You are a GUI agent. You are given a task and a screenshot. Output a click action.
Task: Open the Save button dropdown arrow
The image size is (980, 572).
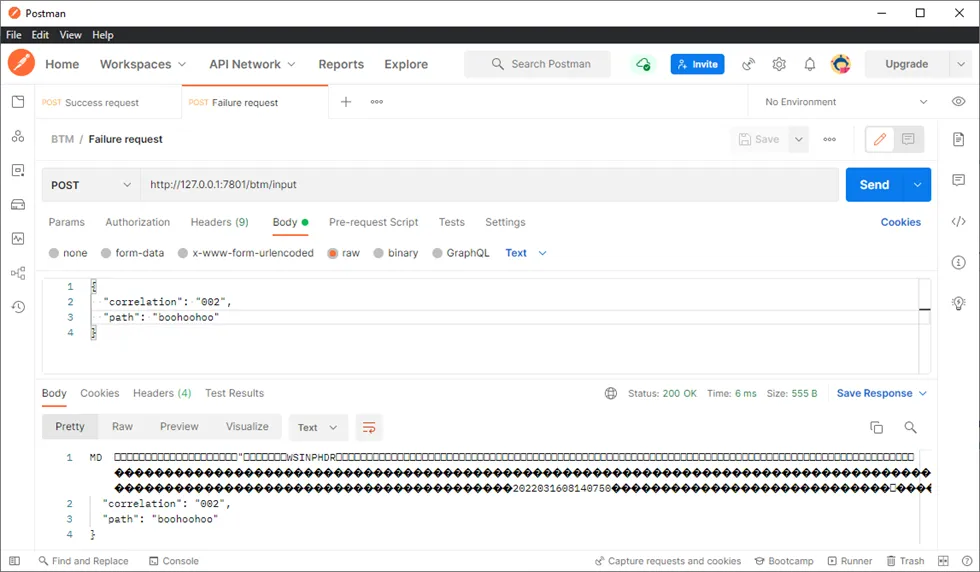799,139
